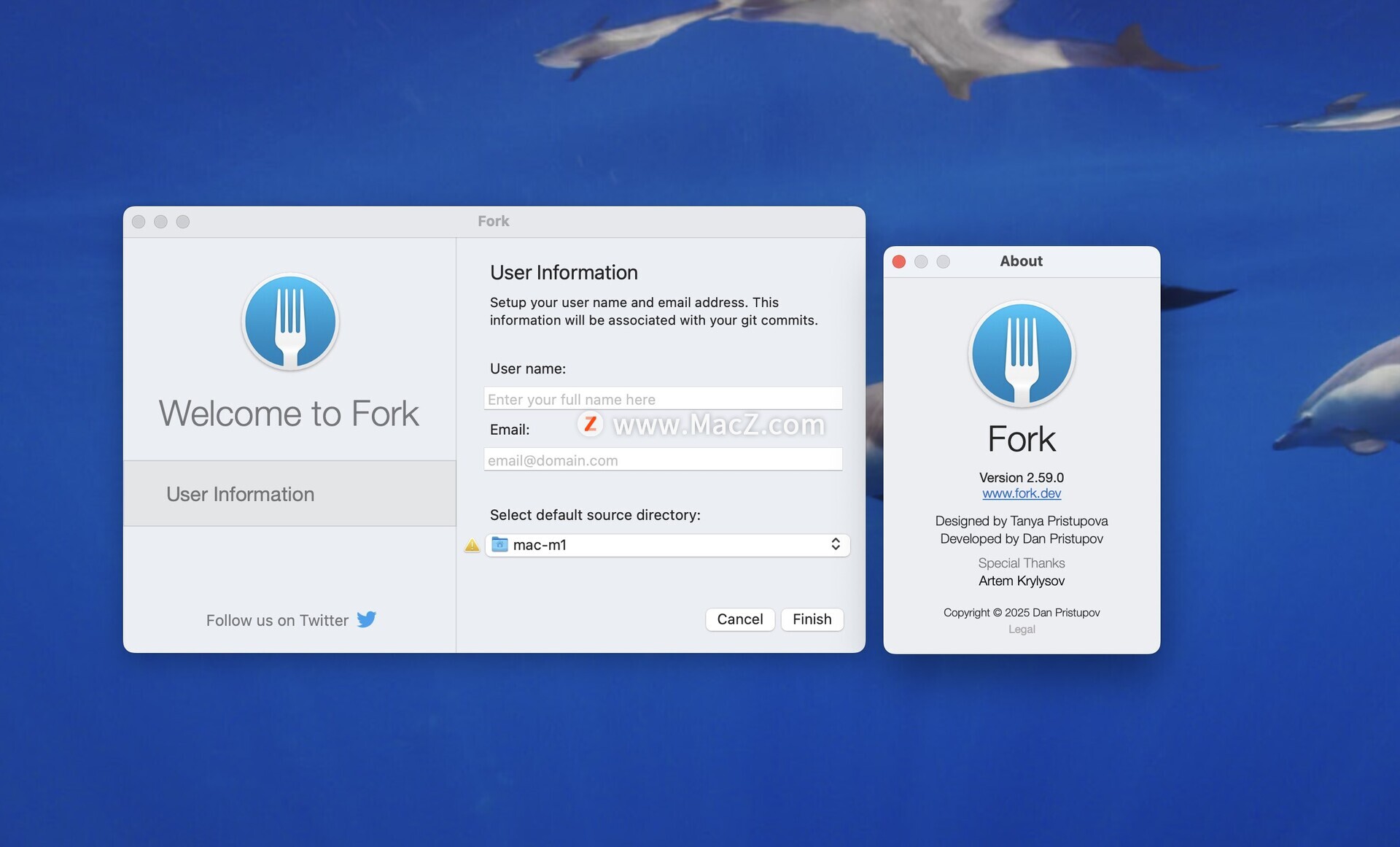Click the yellow warning triangle icon
The width and height of the screenshot is (1400, 847).
click(x=472, y=545)
